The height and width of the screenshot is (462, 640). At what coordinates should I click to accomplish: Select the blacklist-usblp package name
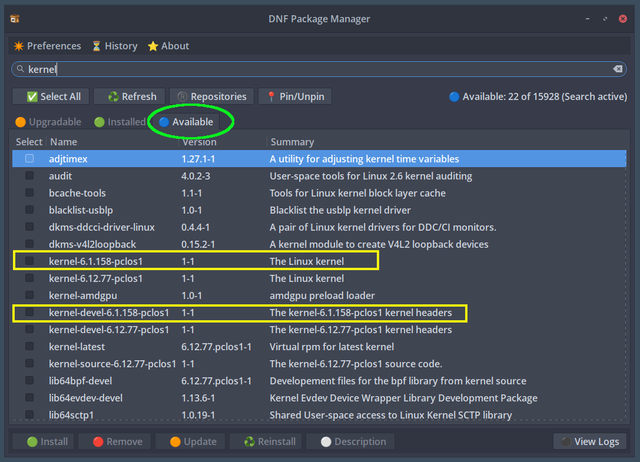[x=81, y=210]
